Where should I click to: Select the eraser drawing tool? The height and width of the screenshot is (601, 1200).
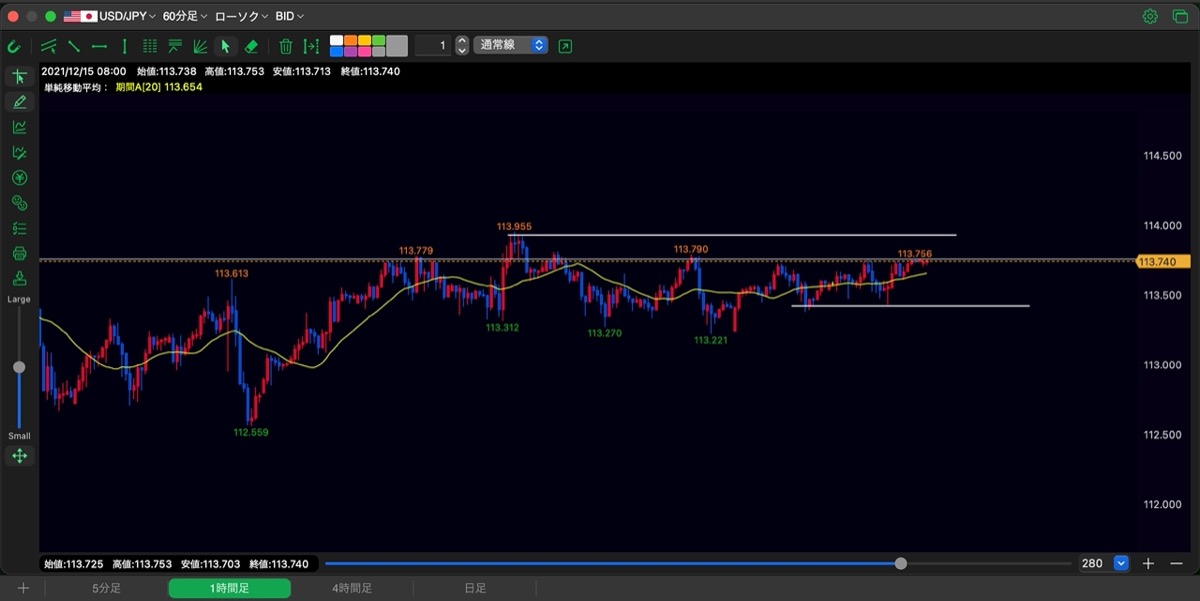point(251,46)
